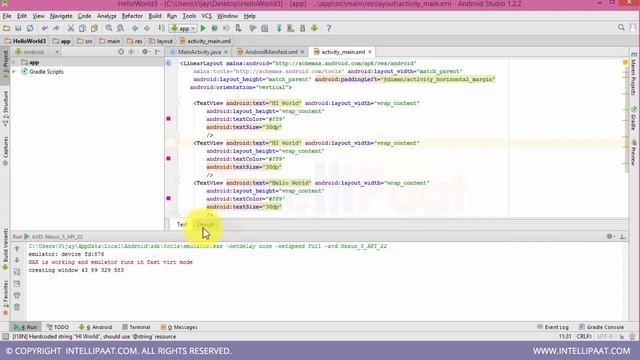
Task: Open the Terminal tool window
Action: coord(136,327)
